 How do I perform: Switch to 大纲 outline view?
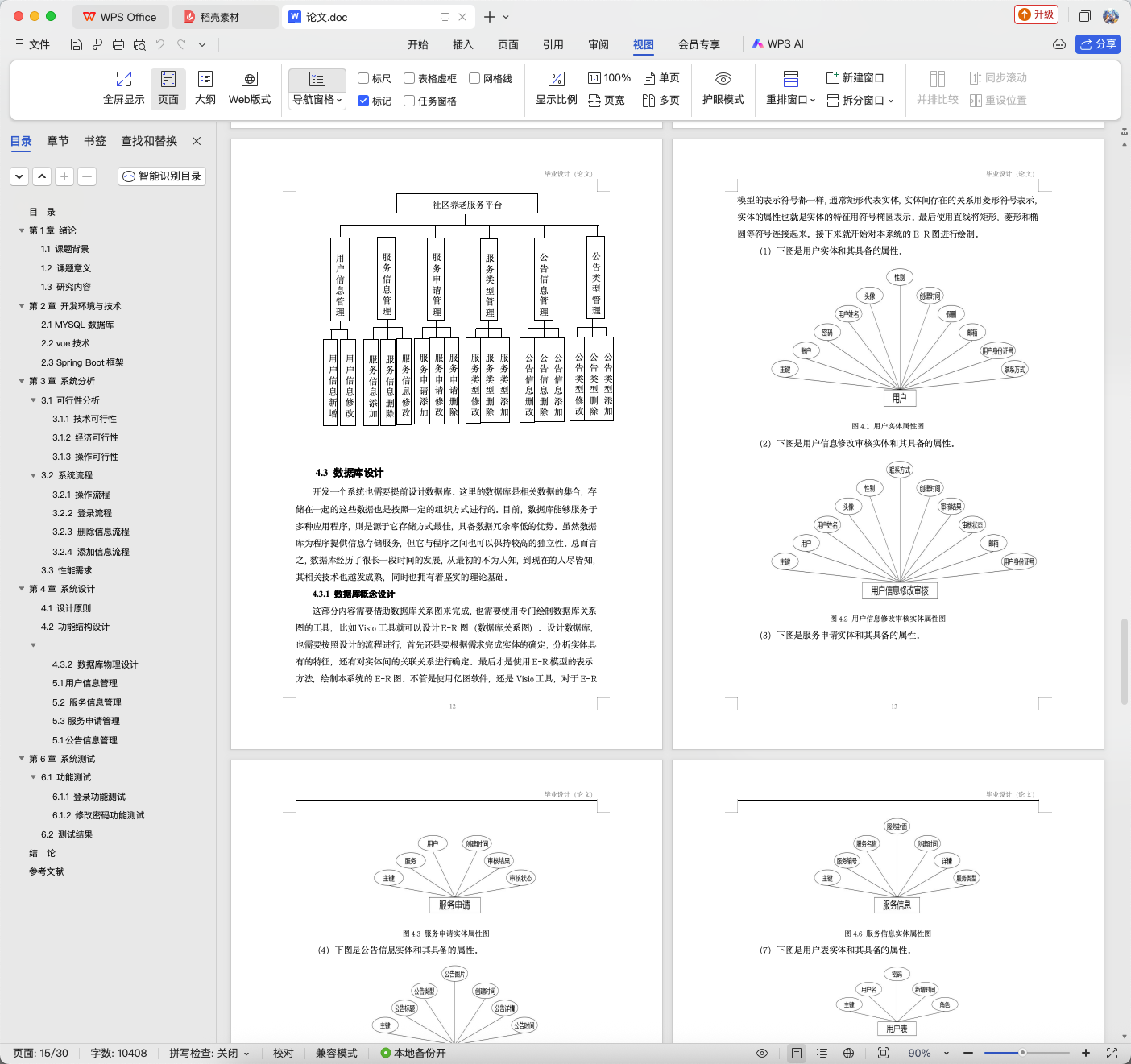click(x=205, y=89)
